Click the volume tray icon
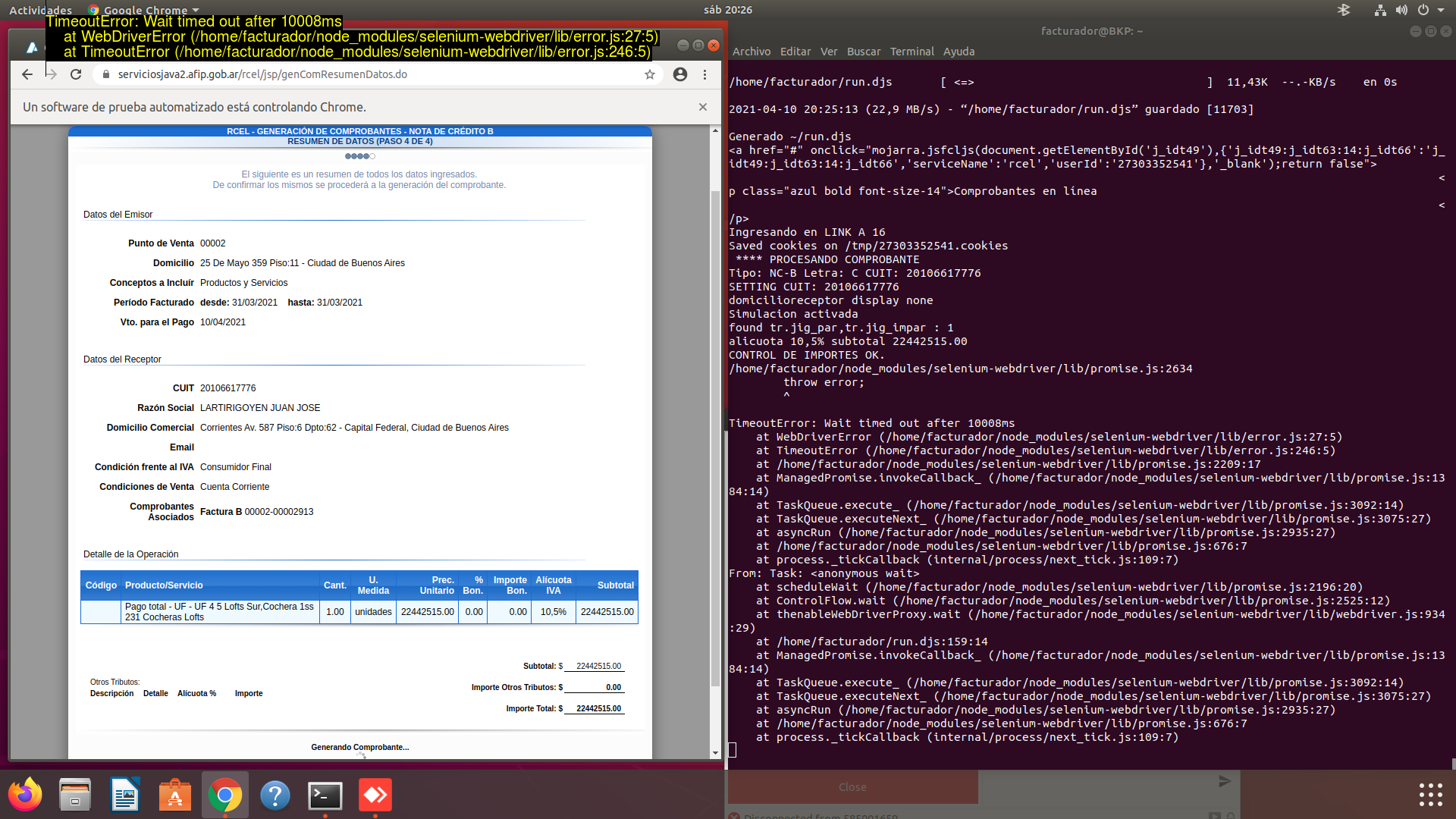 coord(1401,10)
